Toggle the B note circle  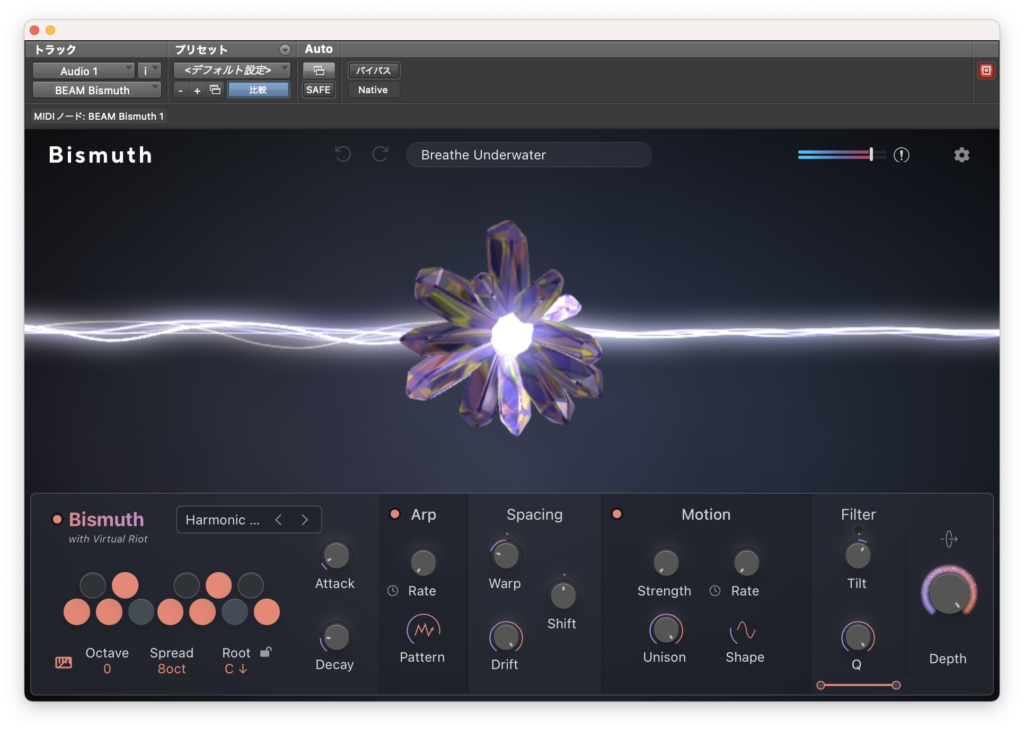266,612
